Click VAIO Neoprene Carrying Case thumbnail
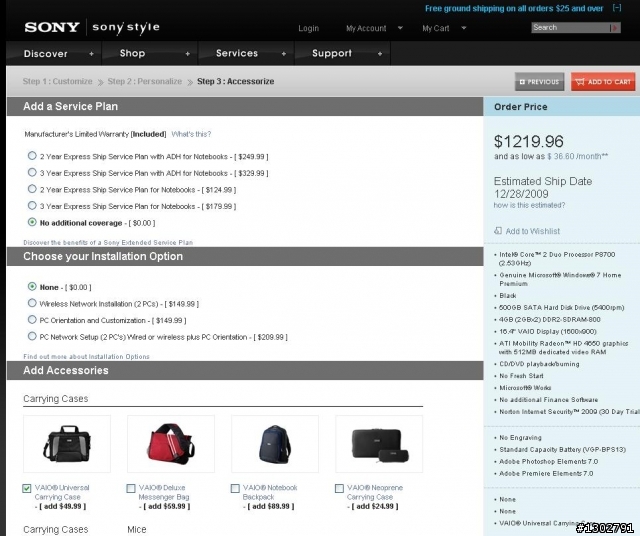 (x=379, y=444)
